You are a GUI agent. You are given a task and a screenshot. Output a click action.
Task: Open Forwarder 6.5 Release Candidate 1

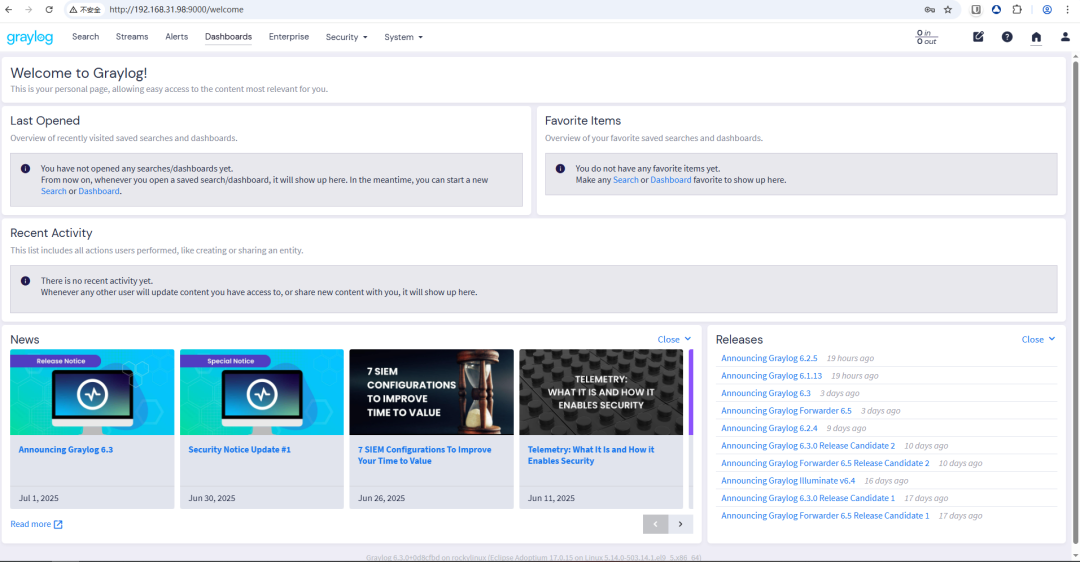pos(825,516)
